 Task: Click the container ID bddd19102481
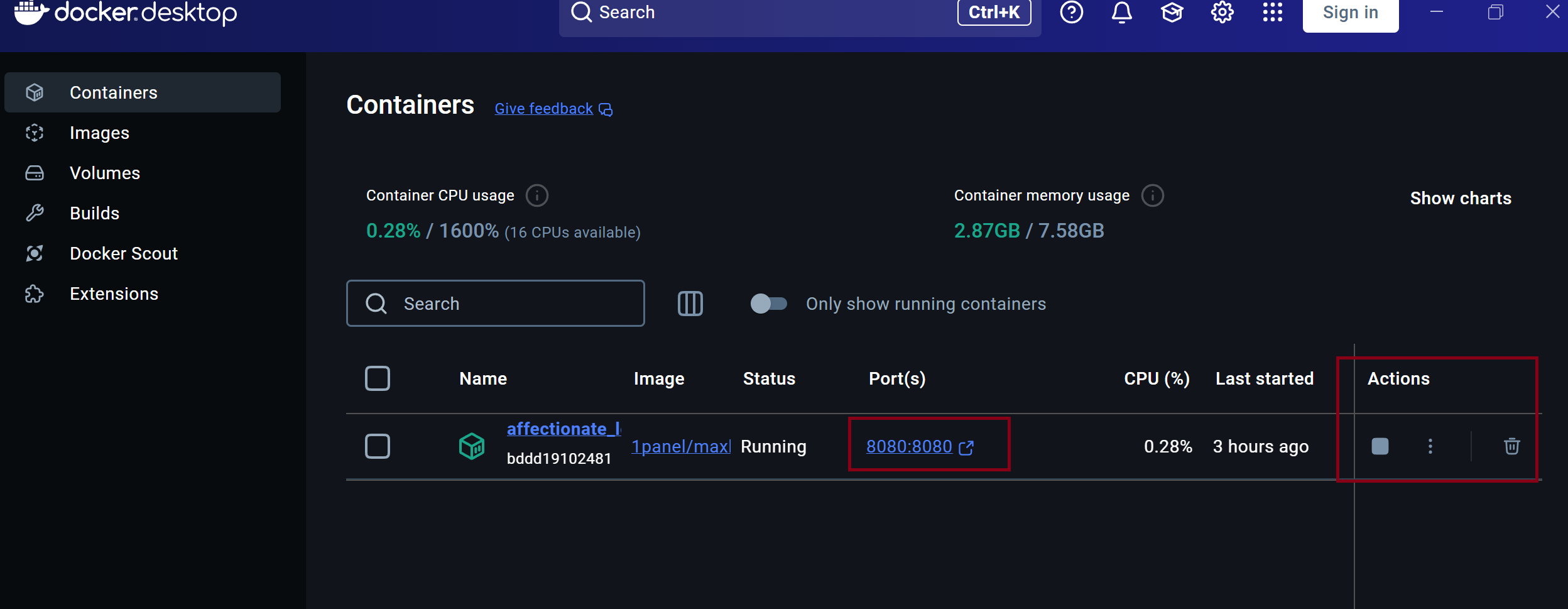point(559,459)
